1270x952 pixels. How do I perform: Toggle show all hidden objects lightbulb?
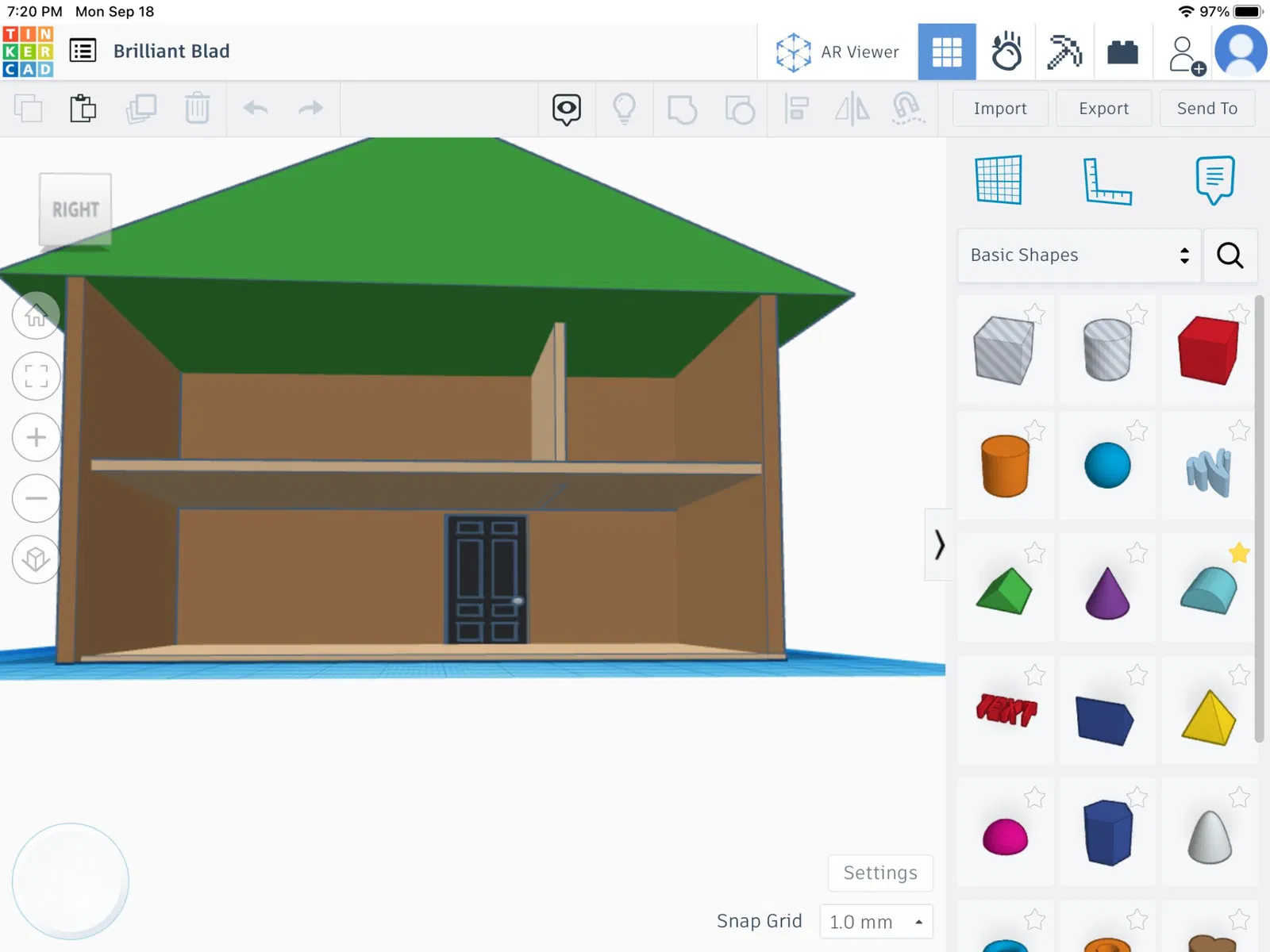(625, 109)
